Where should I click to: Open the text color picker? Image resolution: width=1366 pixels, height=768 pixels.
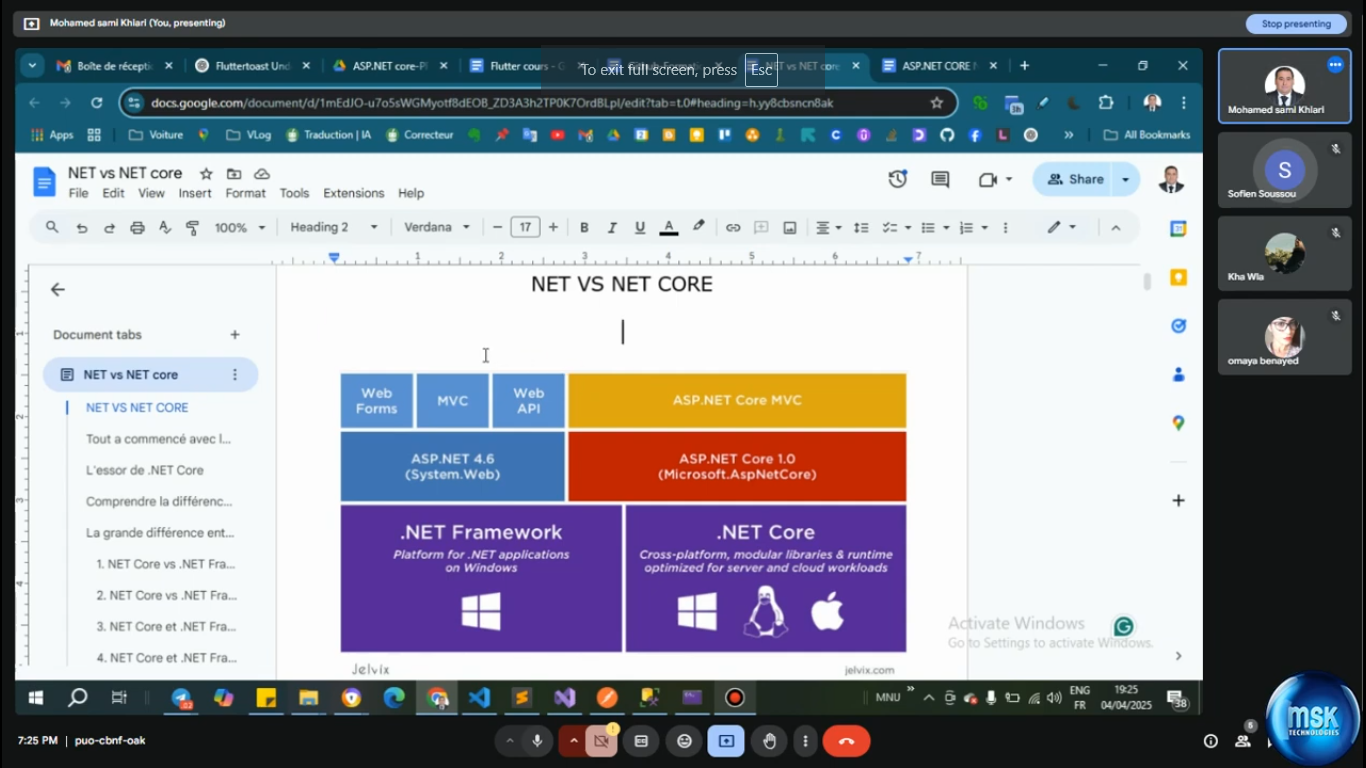coord(669,228)
